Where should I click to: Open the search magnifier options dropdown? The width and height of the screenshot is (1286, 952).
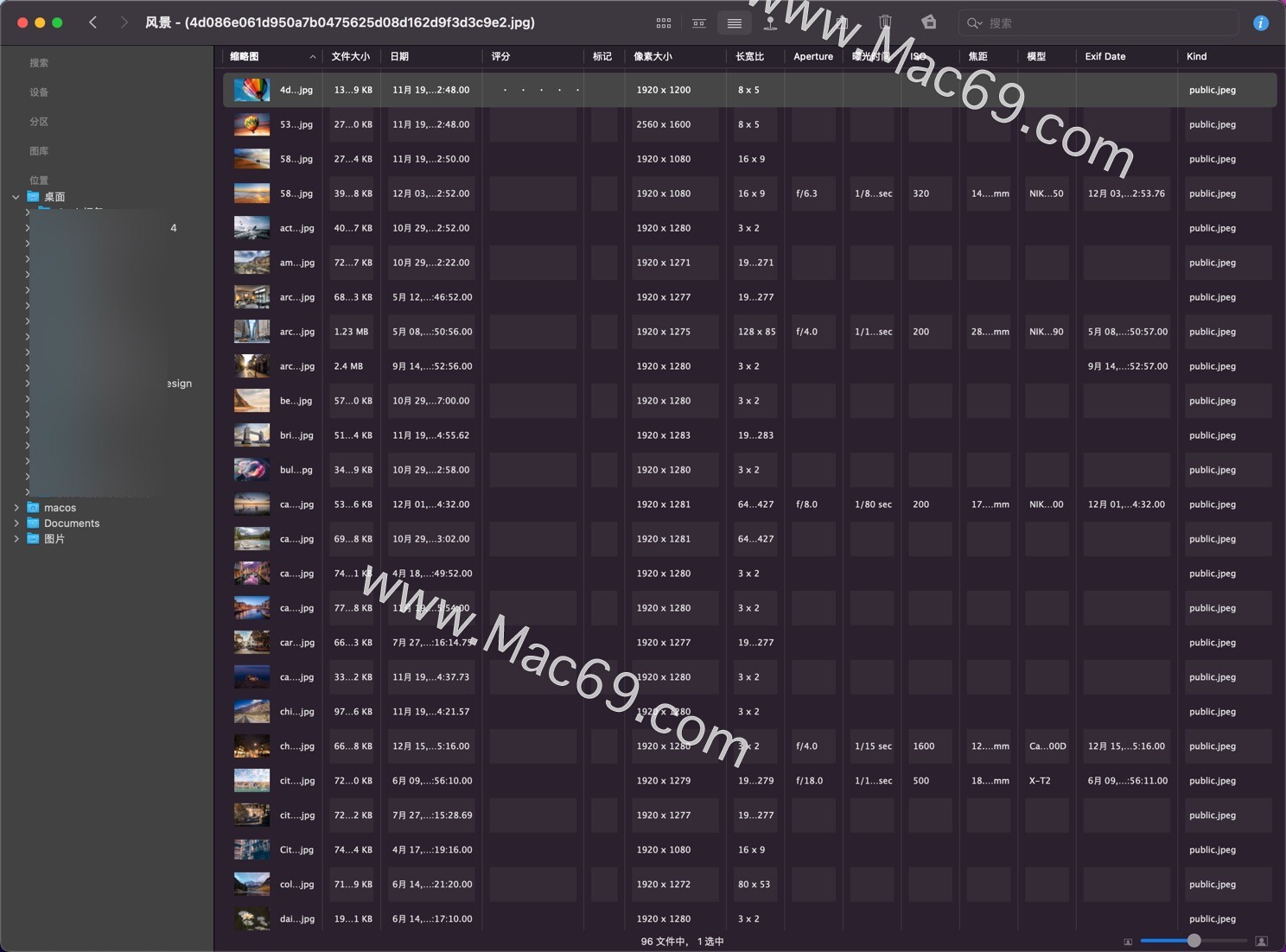point(975,23)
